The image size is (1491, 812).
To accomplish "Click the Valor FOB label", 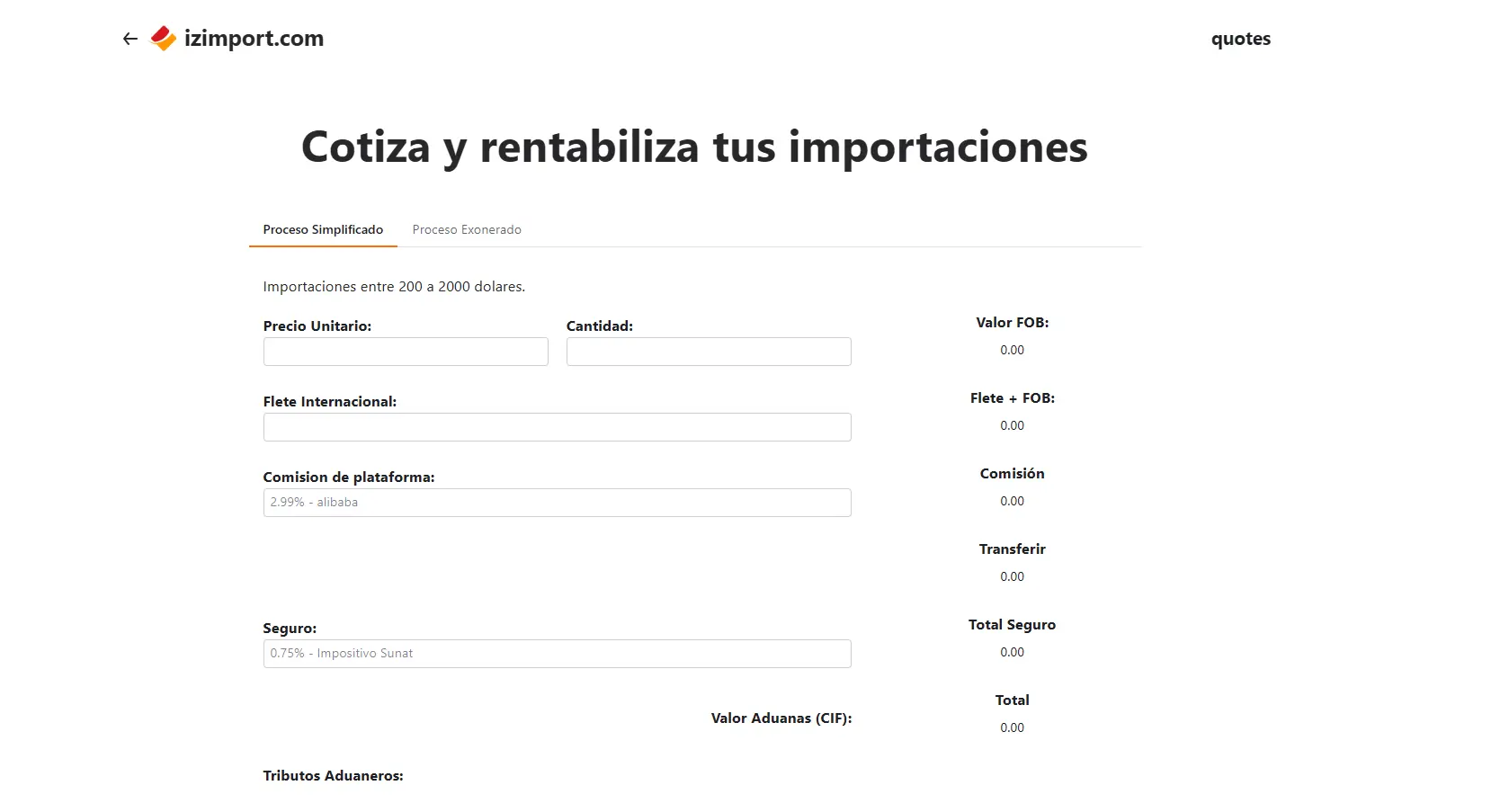I will [1013, 323].
